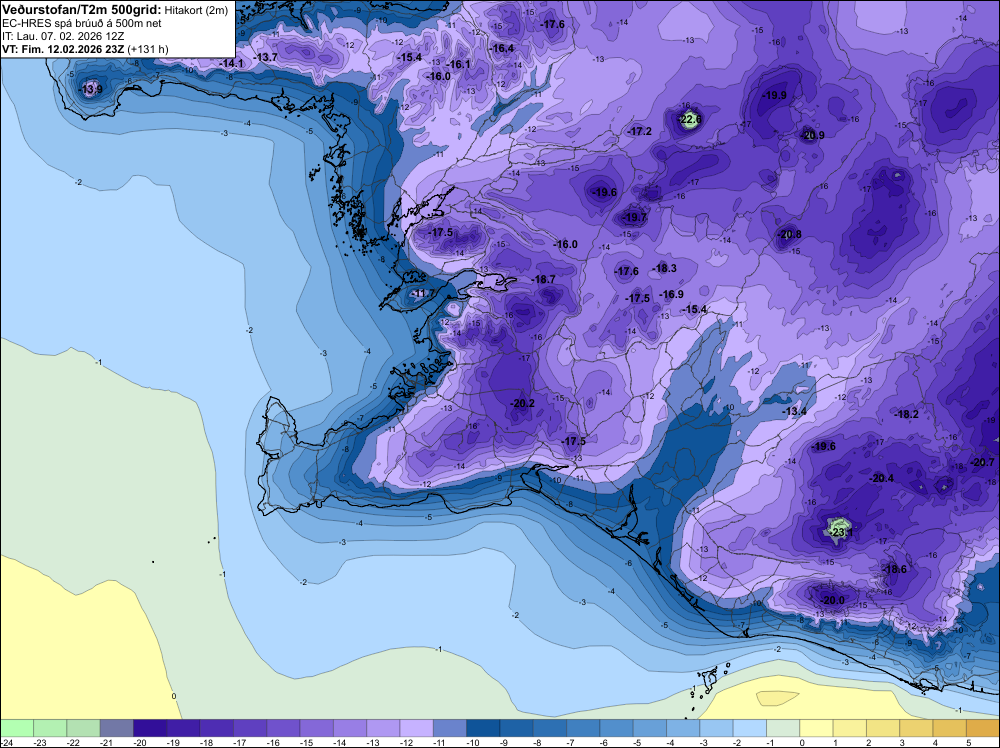Click the -14.1 temperature value
Viewport: 1000px width, 748px height.
click(x=231, y=63)
